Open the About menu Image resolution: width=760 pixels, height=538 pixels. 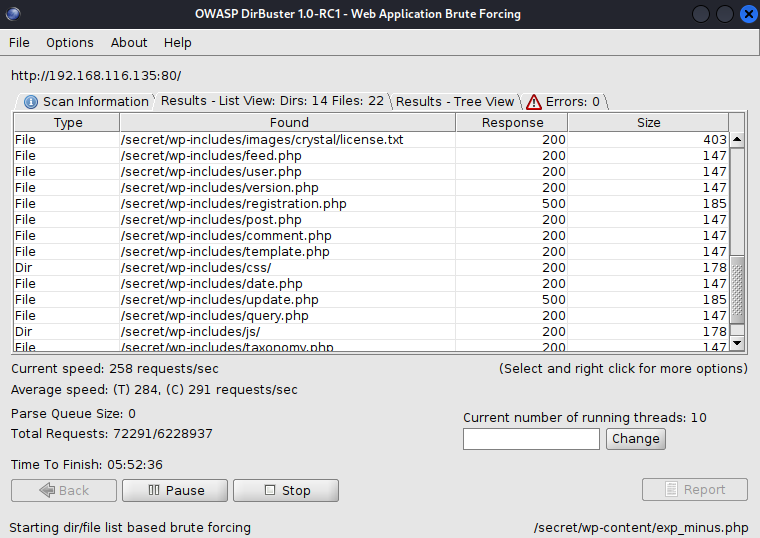pos(128,43)
